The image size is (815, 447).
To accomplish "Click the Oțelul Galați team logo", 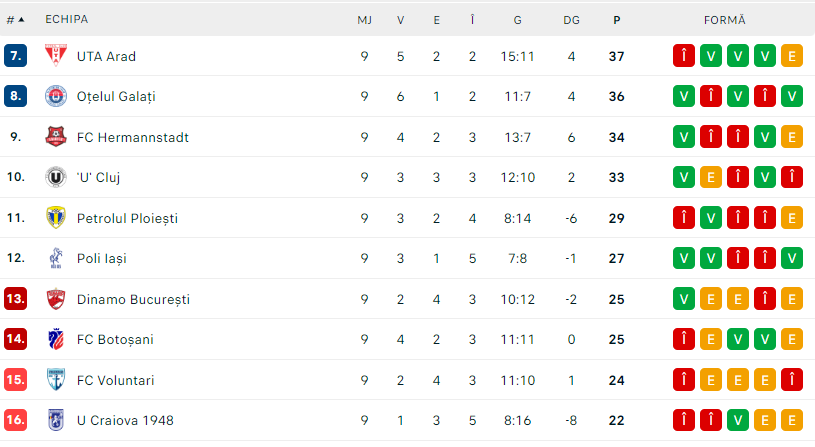I will click(55, 97).
